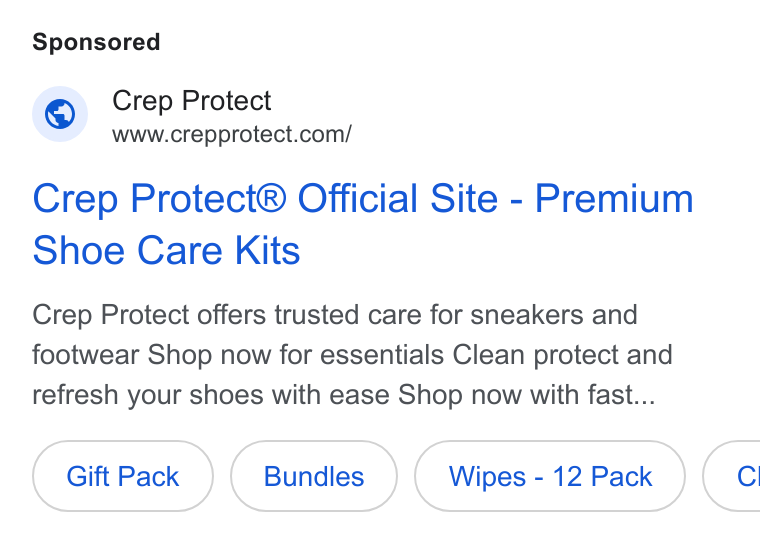This screenshot has width=760, height=544.
Task: Click description line starting "footwear Shop now"
Action: 352,355
